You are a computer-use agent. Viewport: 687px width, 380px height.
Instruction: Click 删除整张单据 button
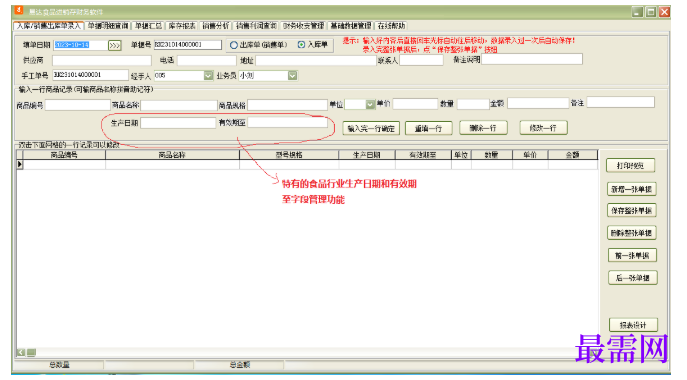click(631, 233)
